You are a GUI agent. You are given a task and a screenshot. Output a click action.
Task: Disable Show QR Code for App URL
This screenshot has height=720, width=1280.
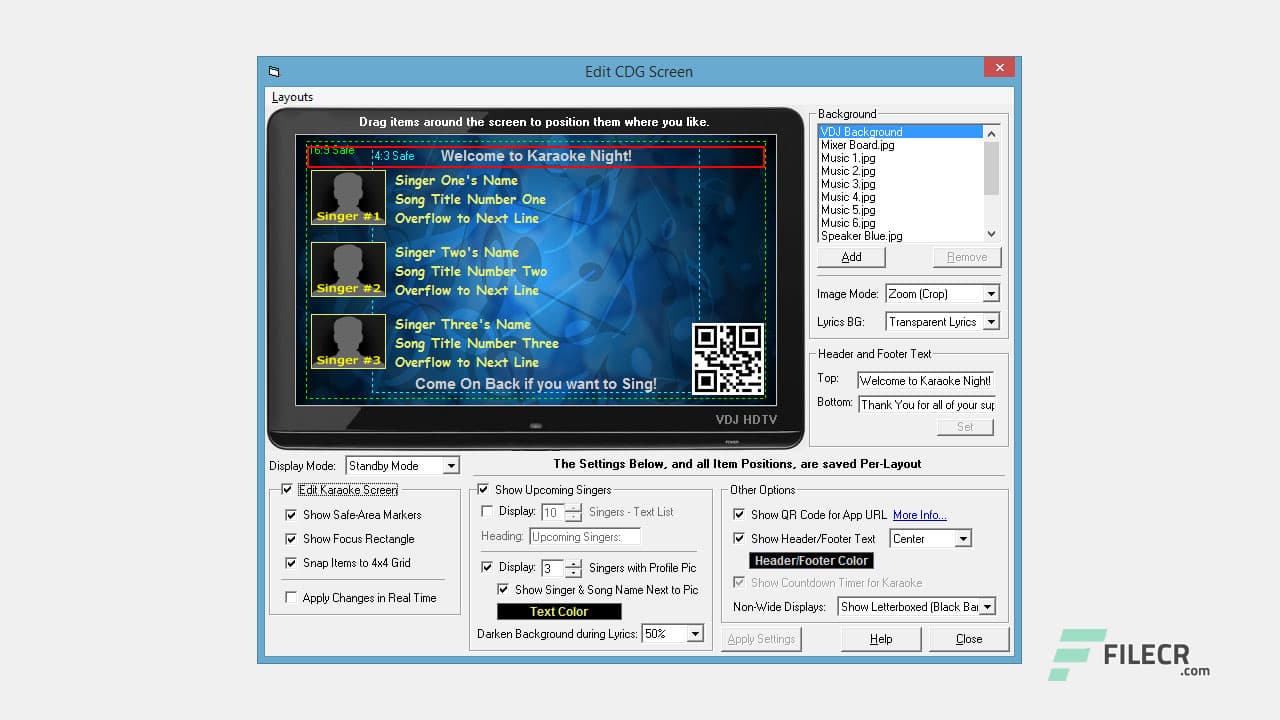738,514
